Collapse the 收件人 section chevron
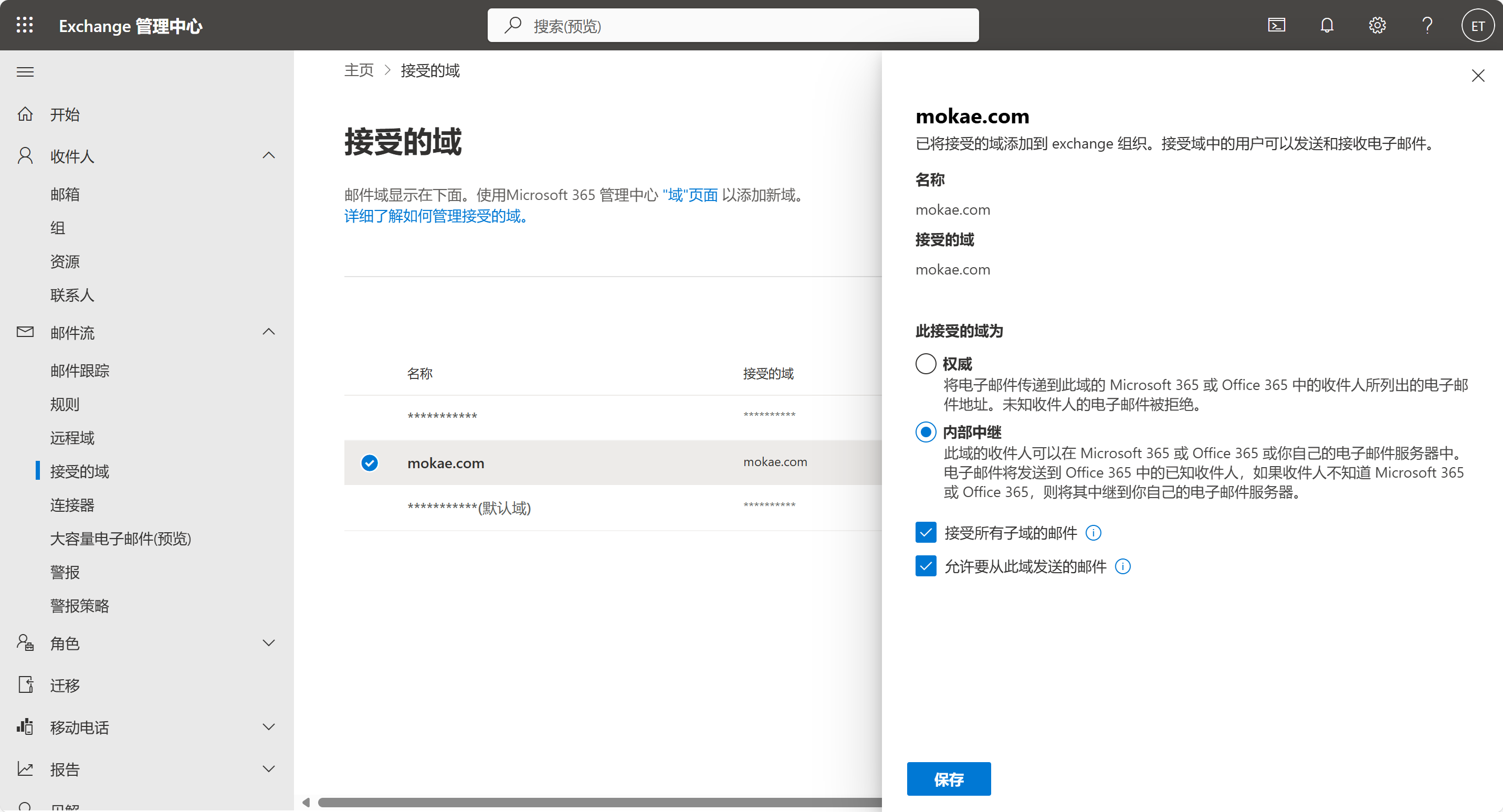Viewport: 1503px width, 812px height. click(x=268, y=156)
